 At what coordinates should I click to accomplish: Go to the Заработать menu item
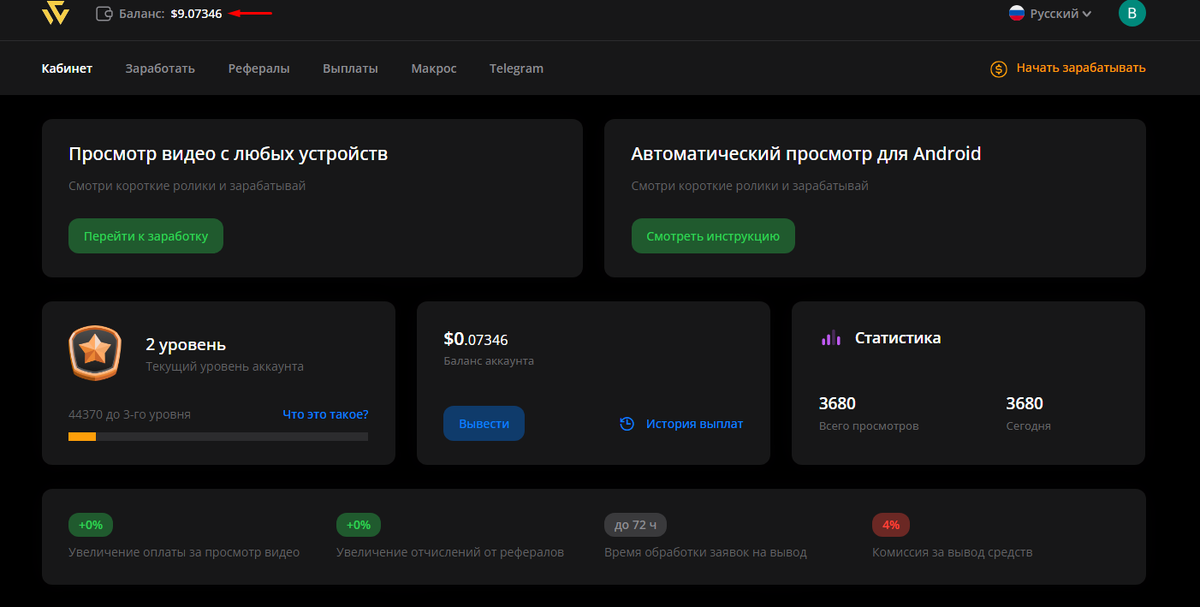pyautogui.click(x=160, y=69)
